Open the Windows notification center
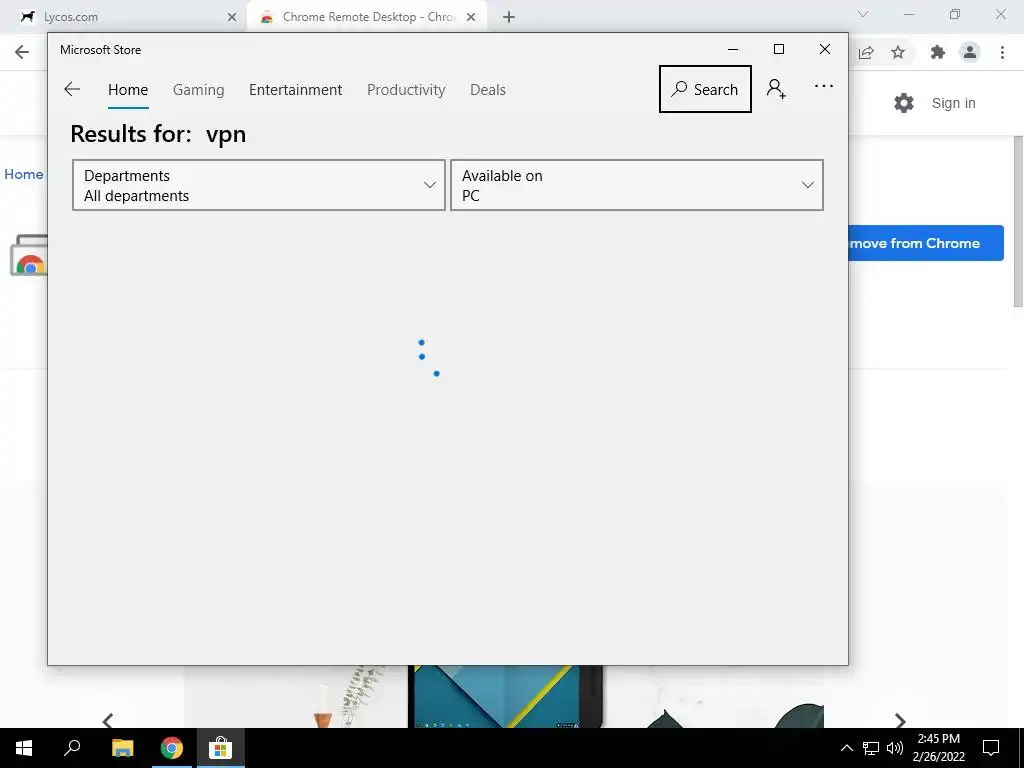Image resolution: width=1024 pixels, height=768 pixels. coord(991,748)
